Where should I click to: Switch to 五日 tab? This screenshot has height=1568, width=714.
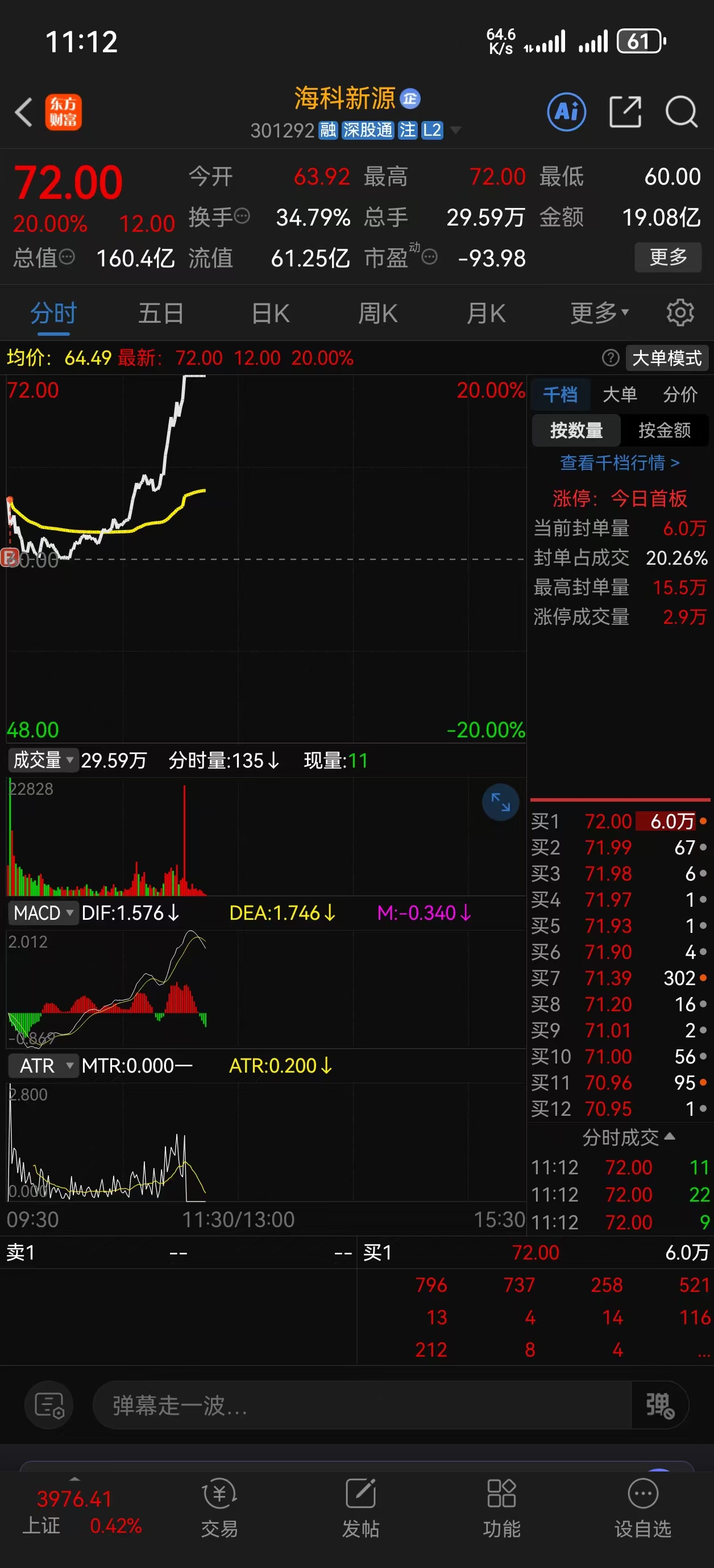(161, 313)
